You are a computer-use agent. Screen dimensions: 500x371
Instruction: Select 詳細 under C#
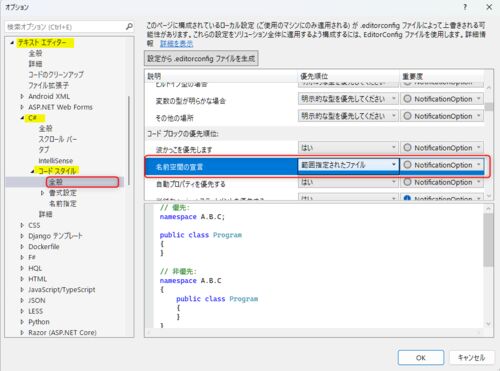click(46, 214)
